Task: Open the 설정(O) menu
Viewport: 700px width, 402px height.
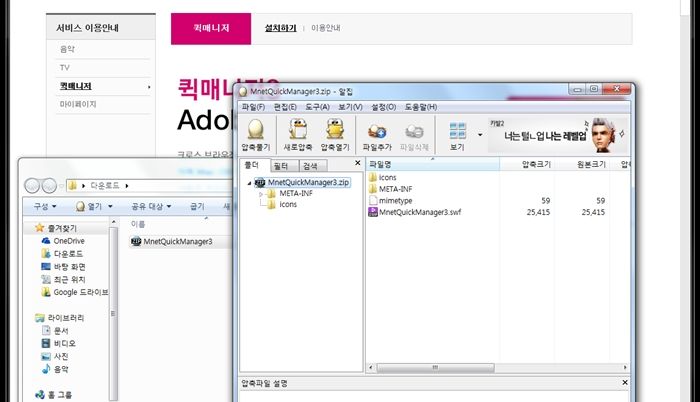Action: pyautogui.click(x=384, y=107)
